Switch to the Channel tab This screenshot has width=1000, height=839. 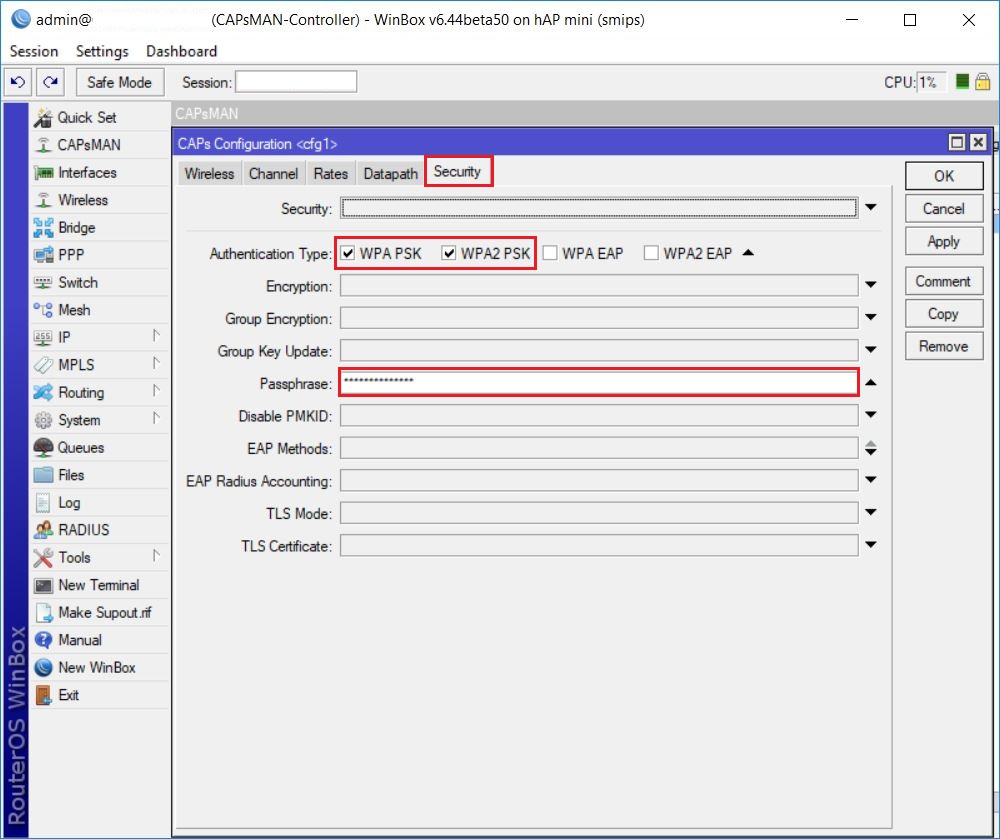coord(274,173)
